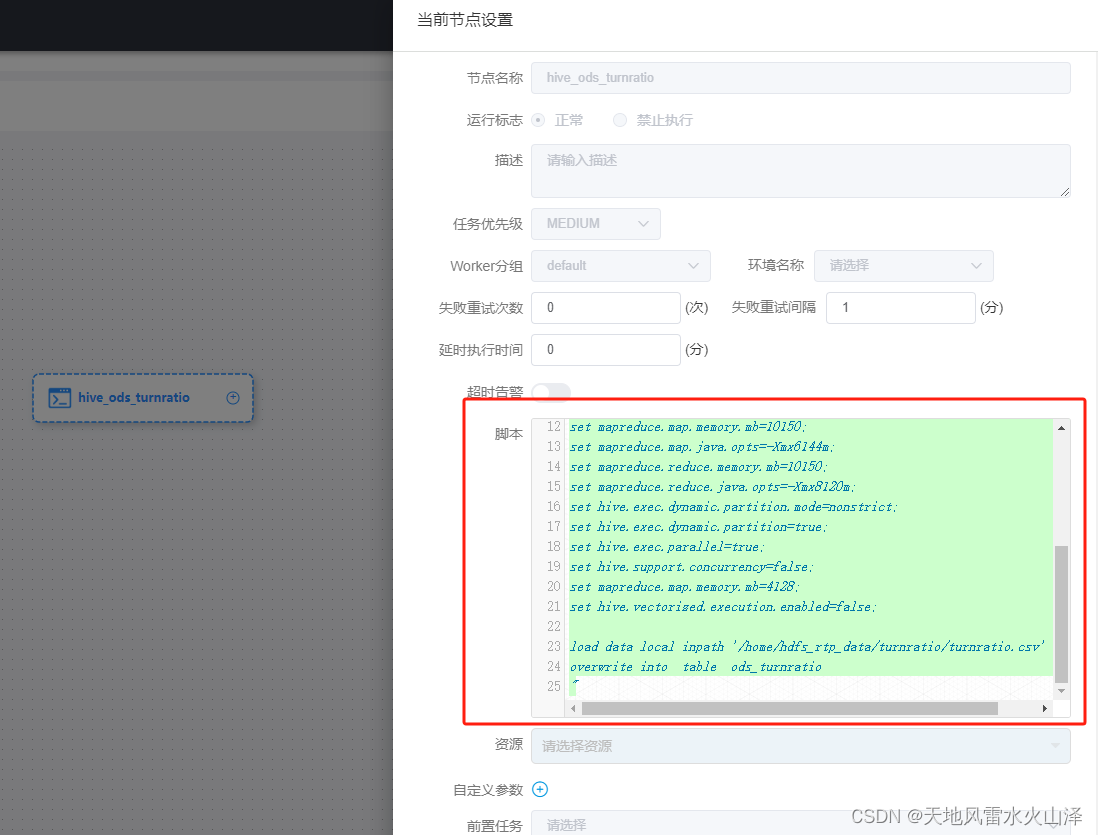This screenshot has width=1098, height=835.
Task: Open the 任务优先级 MEDIUM dropdown
Action: (596, 223)
